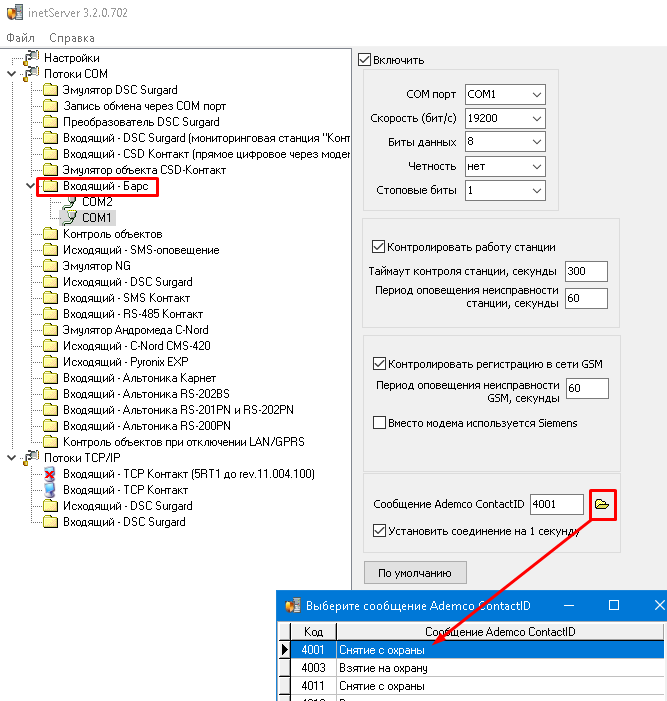Select Исходящий - DSC Surgard under Потоки COM

tap(127, 282)
